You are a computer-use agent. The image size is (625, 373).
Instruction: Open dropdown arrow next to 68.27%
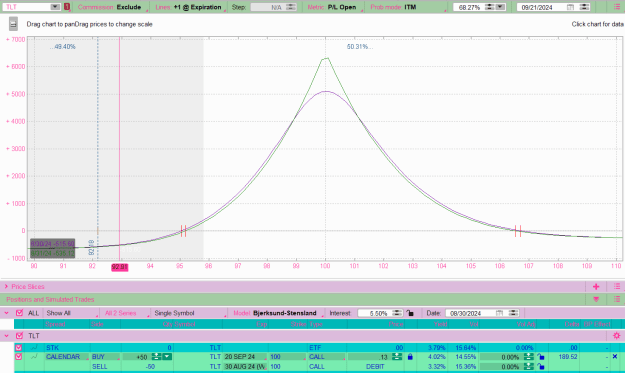(x=500, y=7)
